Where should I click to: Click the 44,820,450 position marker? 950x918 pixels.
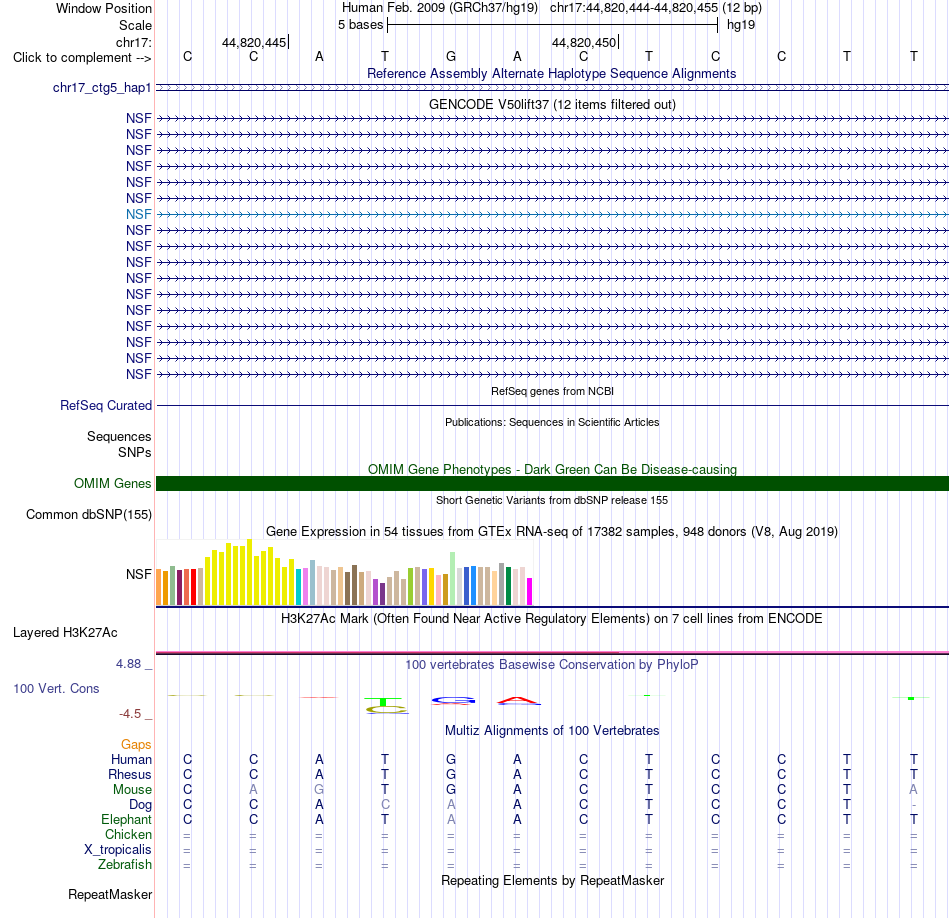[584, 42]
